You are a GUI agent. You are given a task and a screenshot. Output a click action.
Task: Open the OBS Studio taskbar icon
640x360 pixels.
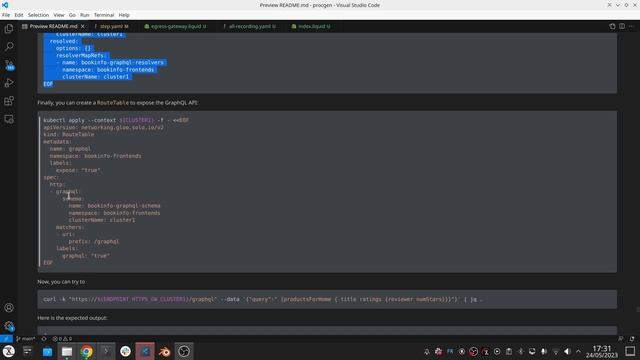click(184, 351)
